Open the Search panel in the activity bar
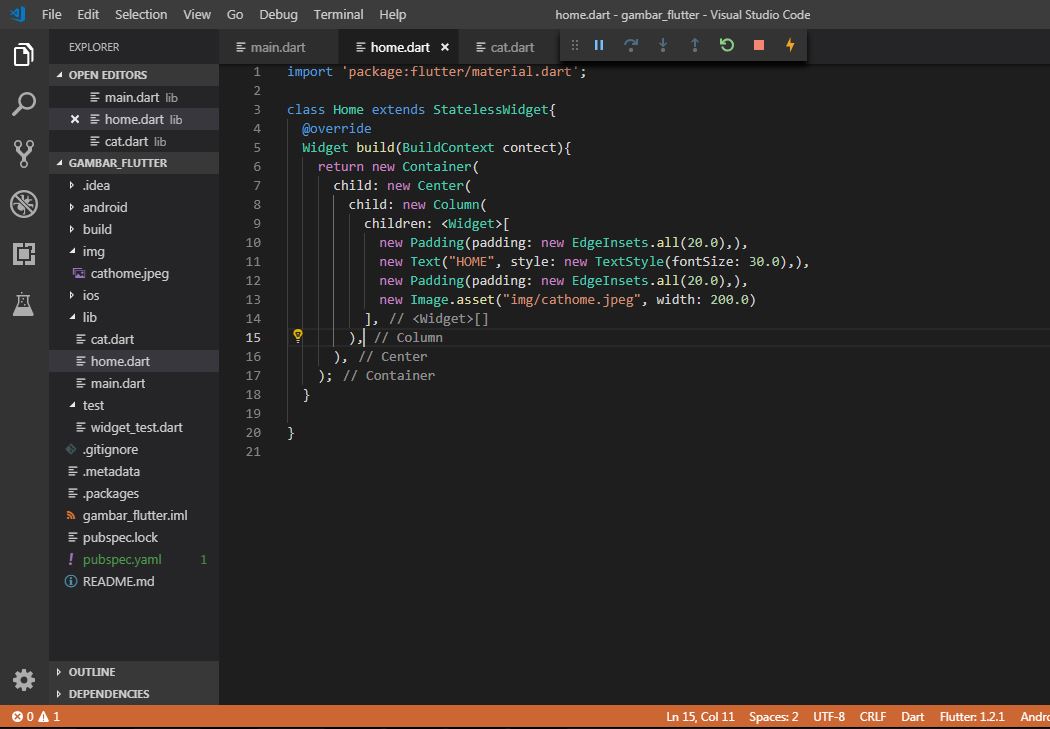Screen dimensions: 1050x729 click(23, 103)
